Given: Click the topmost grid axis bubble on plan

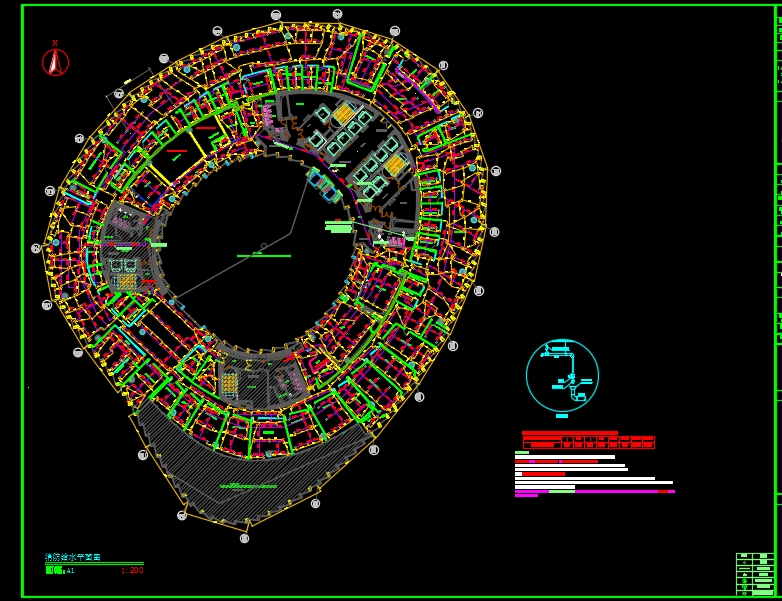Looking at the screenshot, I should 276,15.
